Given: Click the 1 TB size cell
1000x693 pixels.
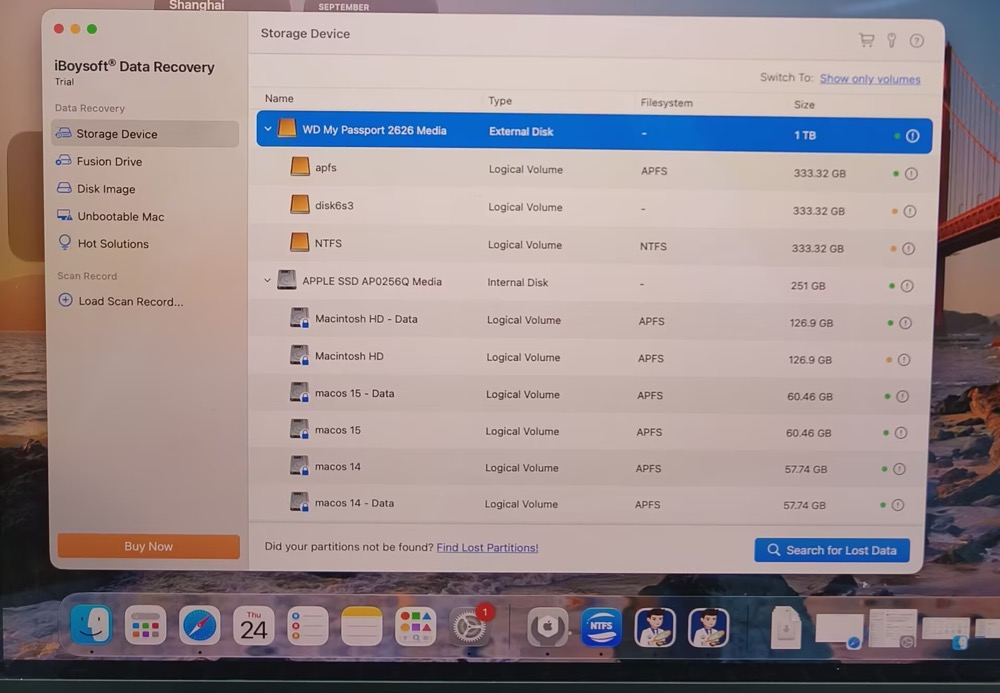Looking at the screenshot, I should (805, 135).
